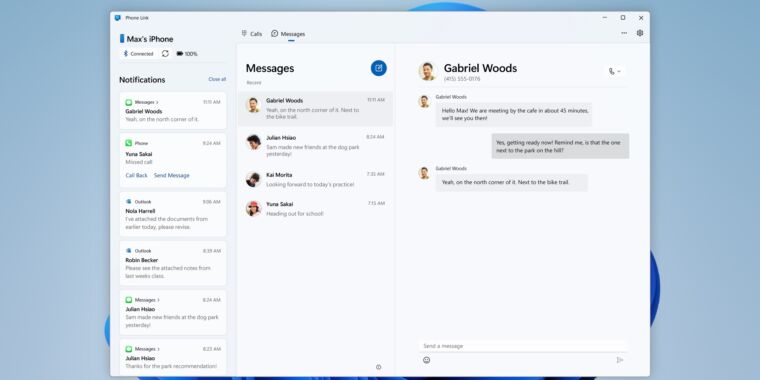
Task: Minimize the Phone Link window
Action: tap(604, 17)
